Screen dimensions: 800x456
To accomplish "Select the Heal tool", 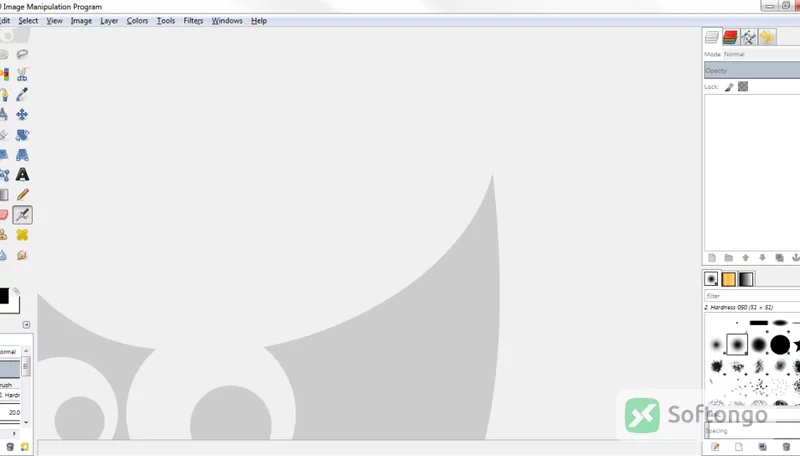I will point(22,235).
